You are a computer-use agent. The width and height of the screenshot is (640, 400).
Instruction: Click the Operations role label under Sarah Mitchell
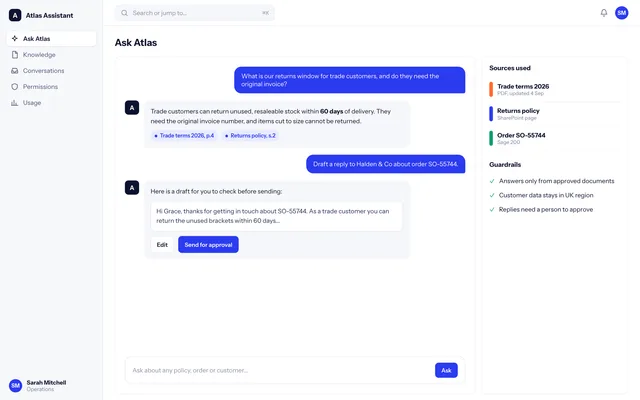(x=40, y=389)
